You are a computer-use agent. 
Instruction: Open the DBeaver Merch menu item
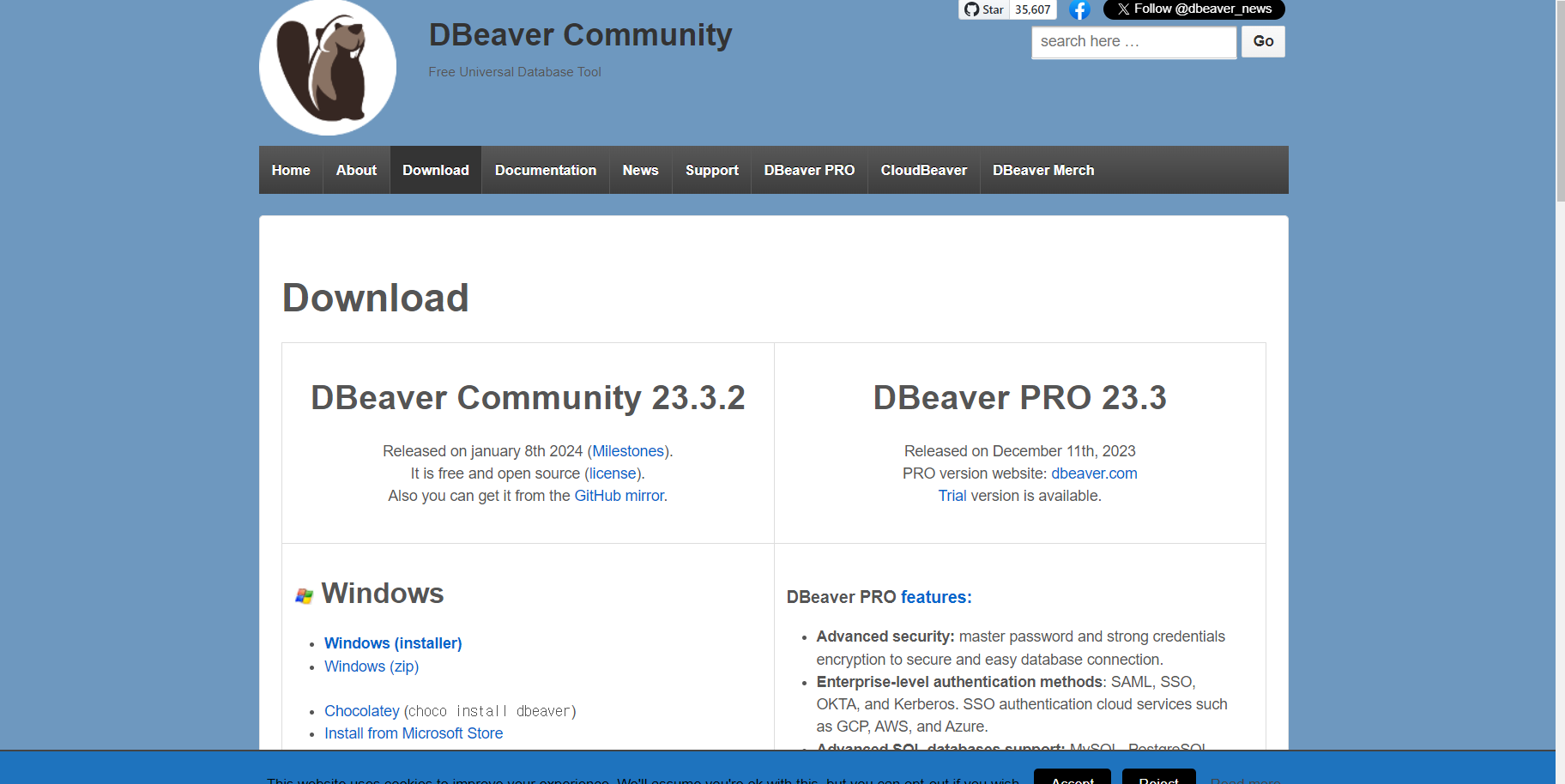pyautogui.click(x=1043, y=170)
